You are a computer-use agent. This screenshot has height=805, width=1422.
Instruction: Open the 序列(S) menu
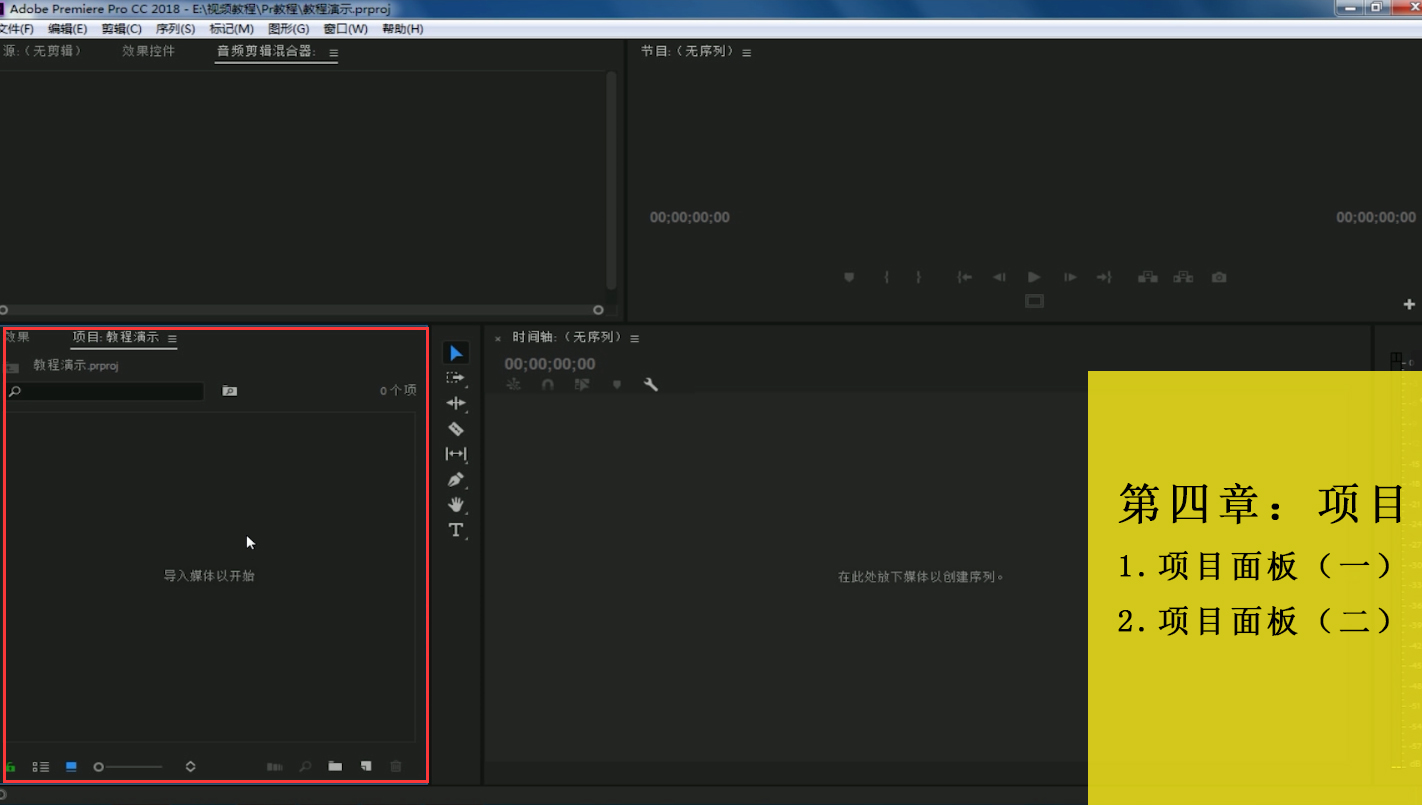(x=175, y=29)
